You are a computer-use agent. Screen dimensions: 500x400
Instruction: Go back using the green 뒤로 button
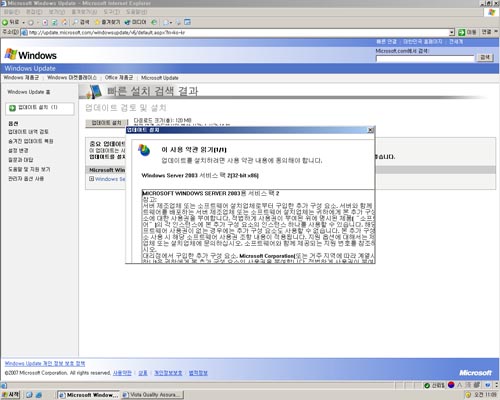coord(11,22)
